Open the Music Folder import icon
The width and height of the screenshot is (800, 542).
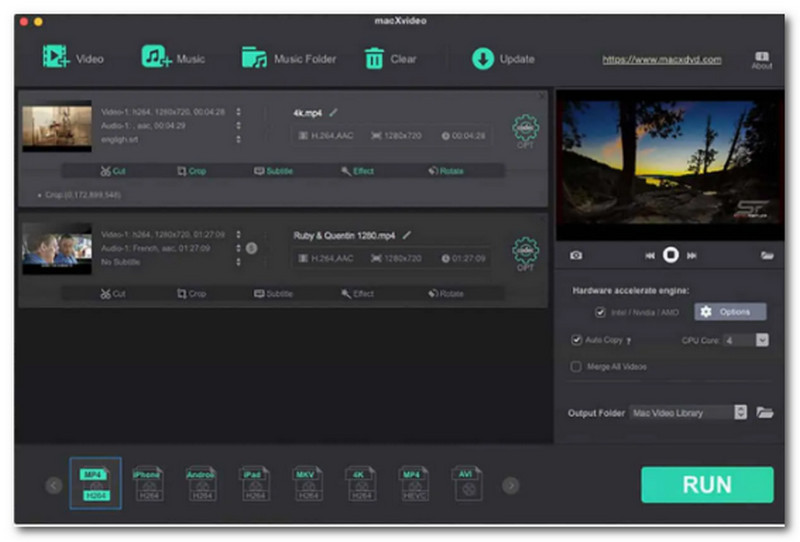[x=256, y=58]
